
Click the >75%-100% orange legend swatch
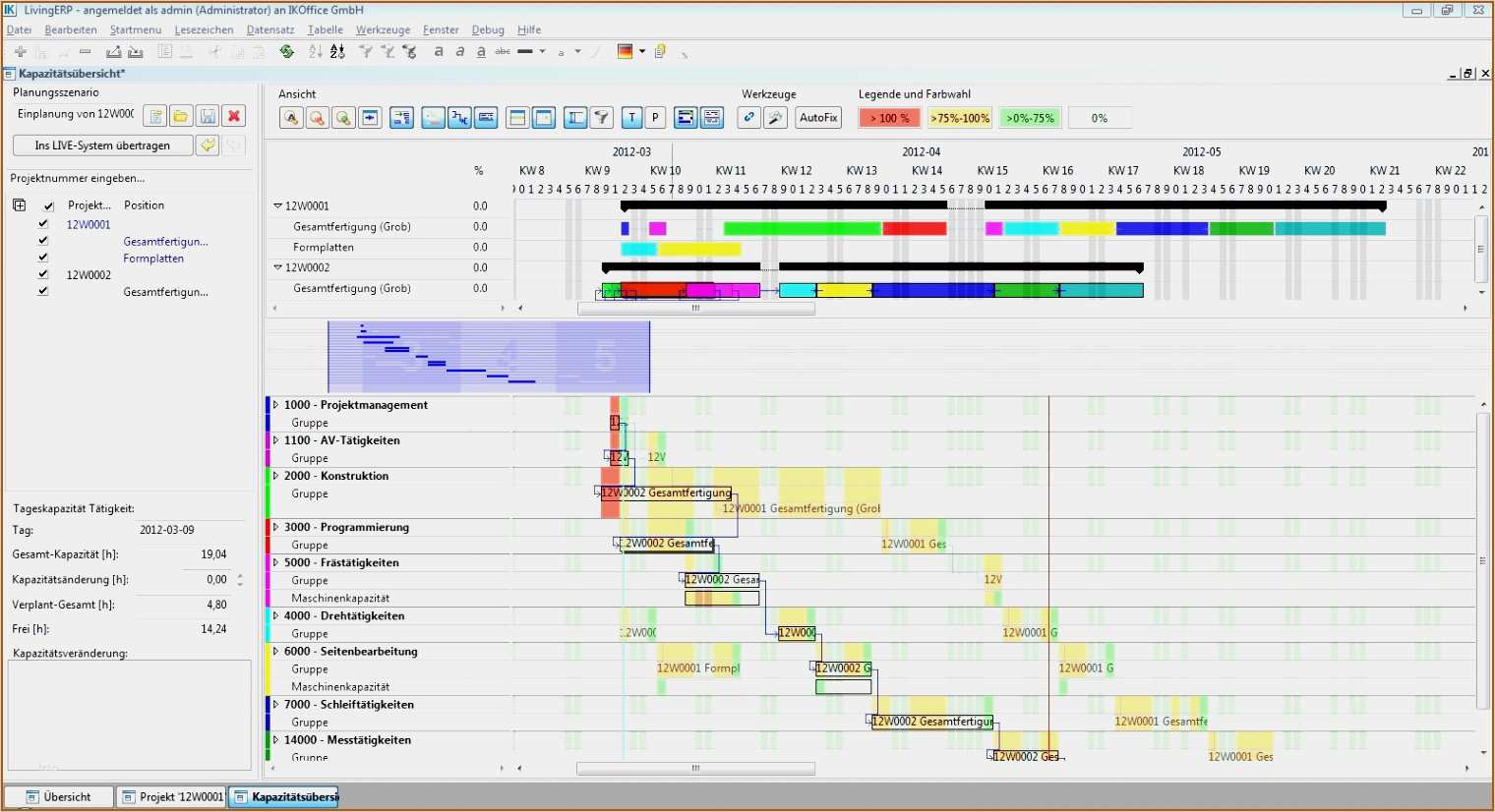[x=957, y=117]
